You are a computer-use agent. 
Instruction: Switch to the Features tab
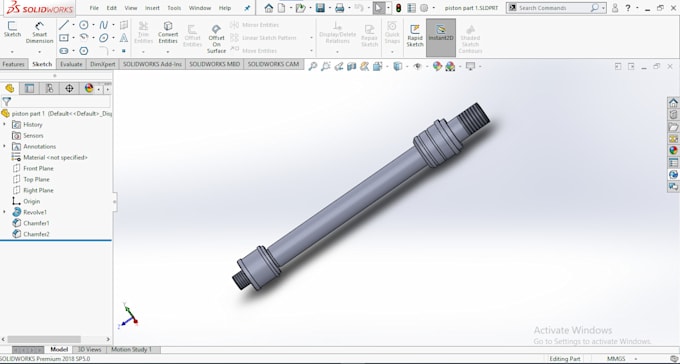(x=13, y=64)
